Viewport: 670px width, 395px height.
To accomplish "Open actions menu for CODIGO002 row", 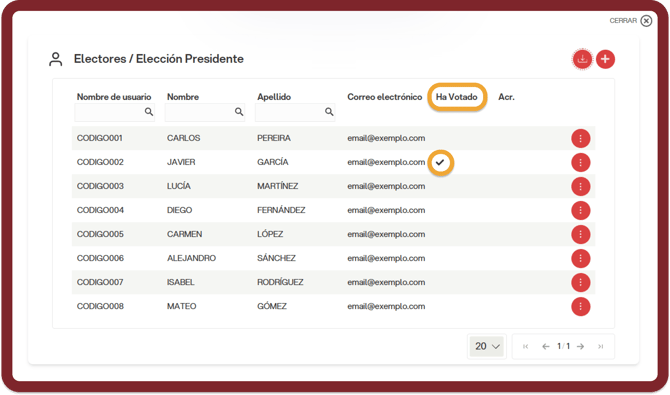I will pyautogui.click(x=580, y=162).
